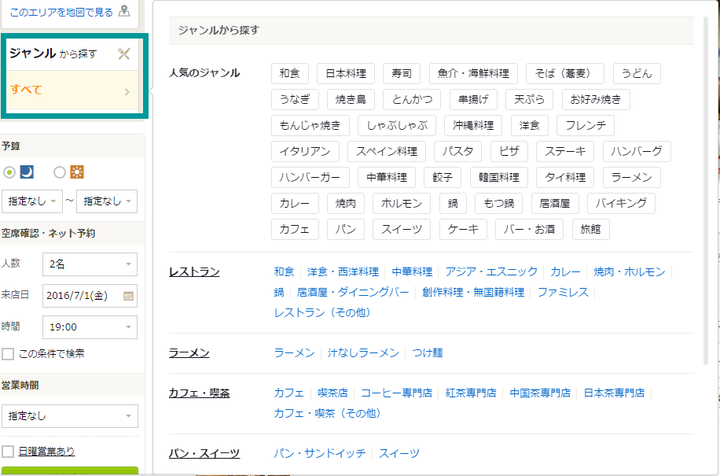Select the 寿司 genre button

[x=402, y=73]
